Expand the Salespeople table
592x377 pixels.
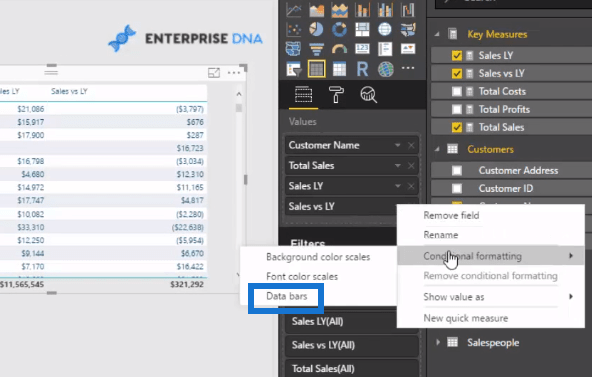tap(438, 343)
